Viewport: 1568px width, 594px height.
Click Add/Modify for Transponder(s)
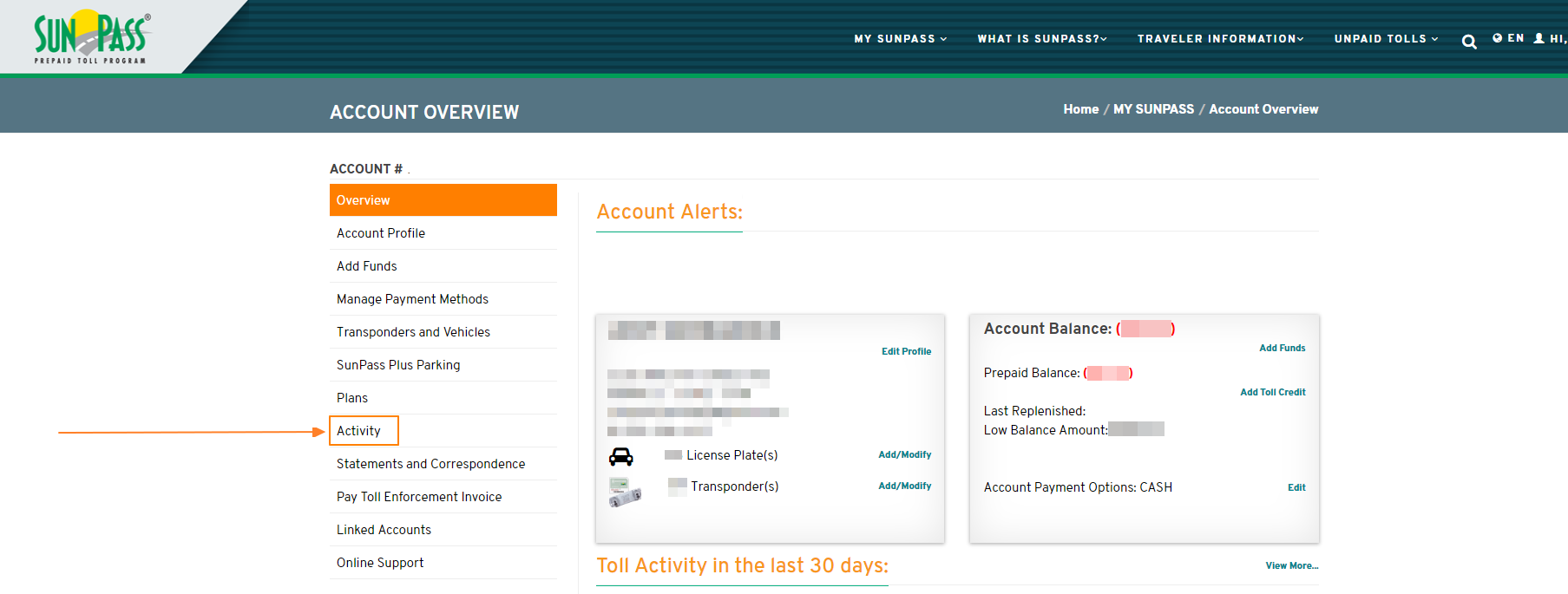pyautogui.click(x=904, y=486)
